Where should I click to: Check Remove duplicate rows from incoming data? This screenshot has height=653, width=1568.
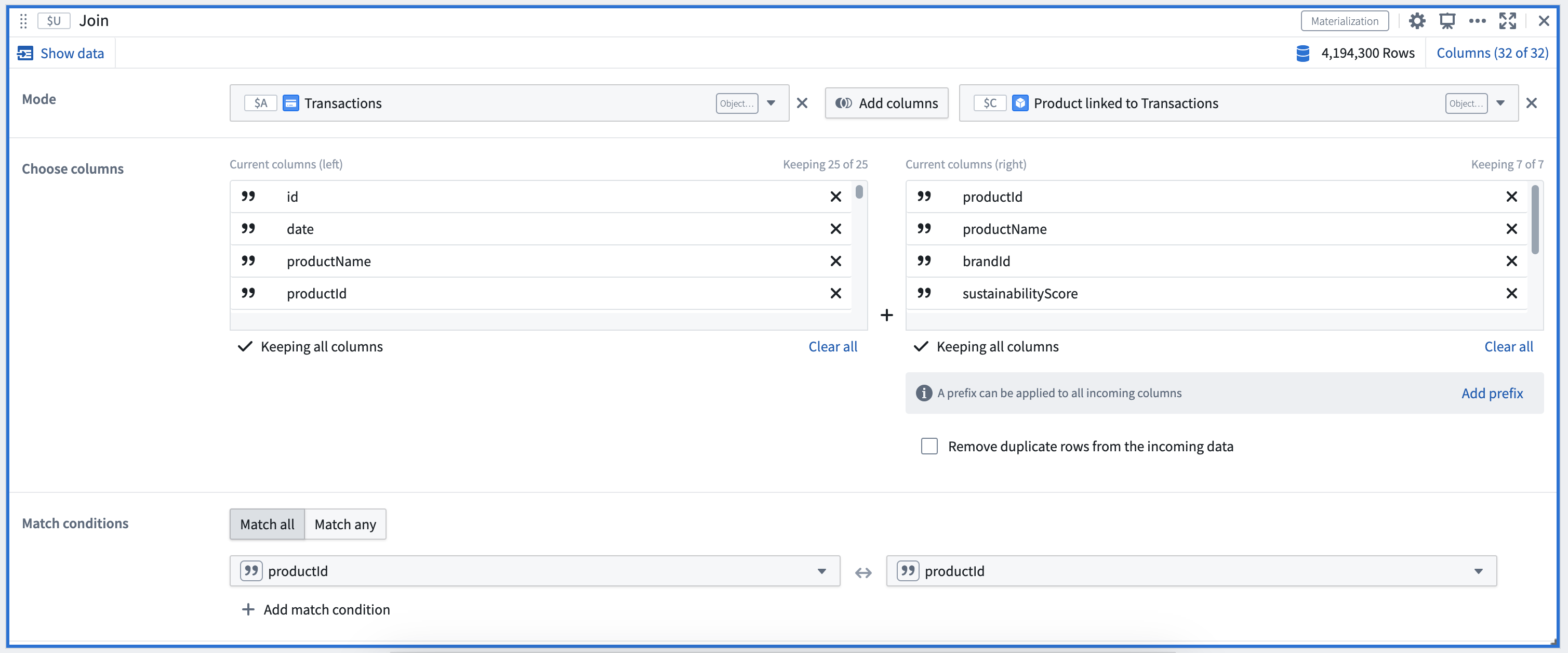(x=928, y=446)
